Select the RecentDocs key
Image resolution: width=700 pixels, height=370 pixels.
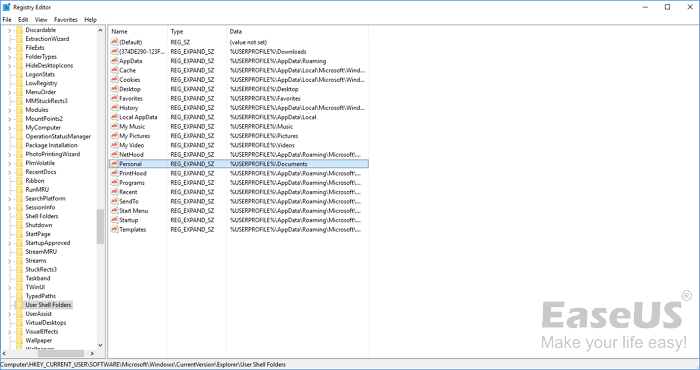pyautogui.click(x=41, y=172)
